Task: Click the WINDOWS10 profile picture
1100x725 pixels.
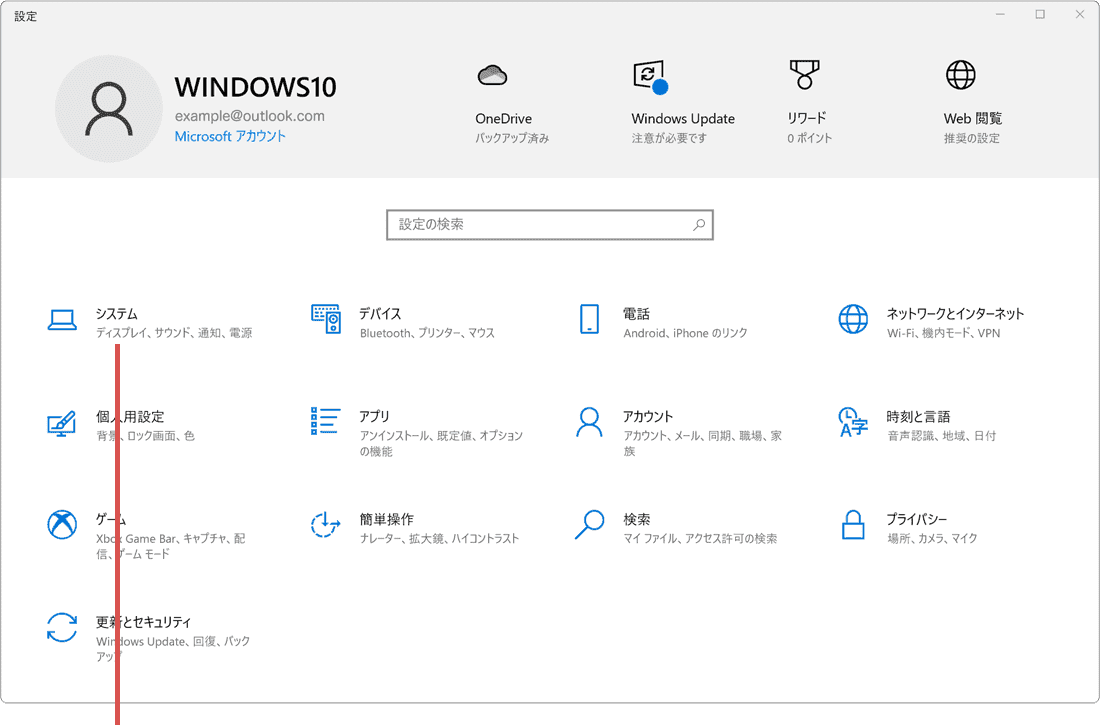Action: tap(108, 108)
